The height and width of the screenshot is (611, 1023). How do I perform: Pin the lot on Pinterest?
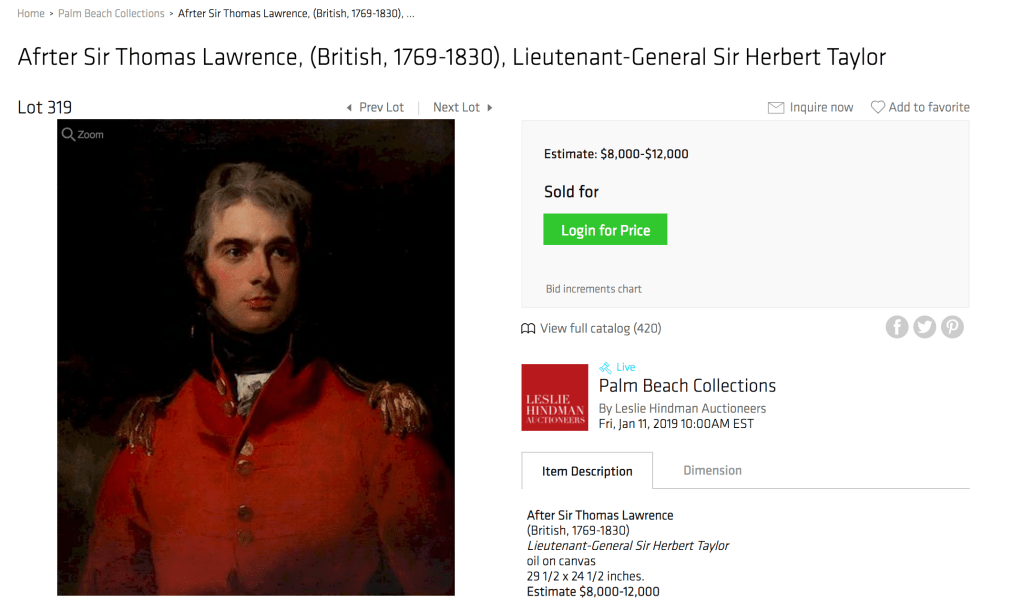(952, 327)
